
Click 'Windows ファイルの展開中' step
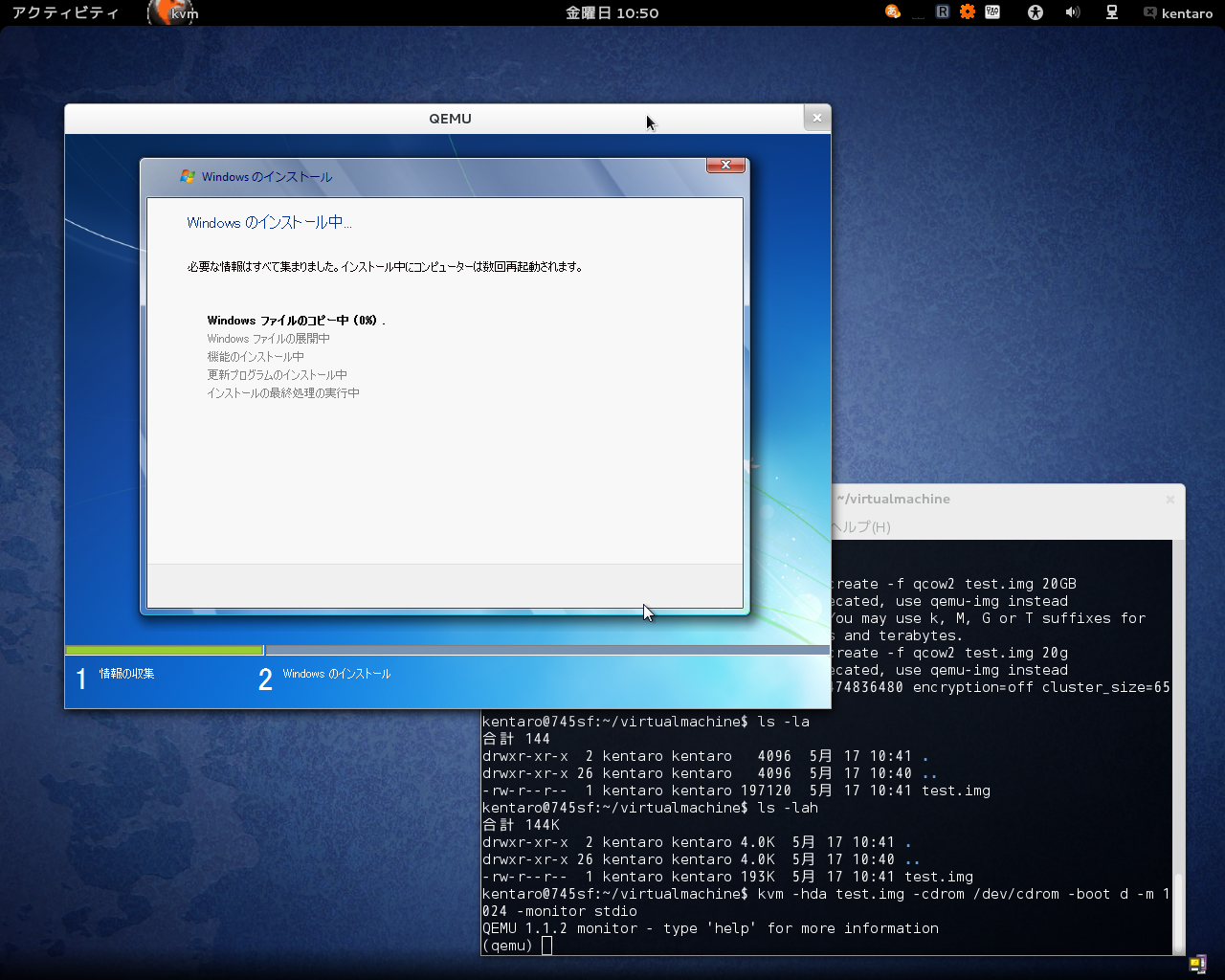(x=268, y=339)
